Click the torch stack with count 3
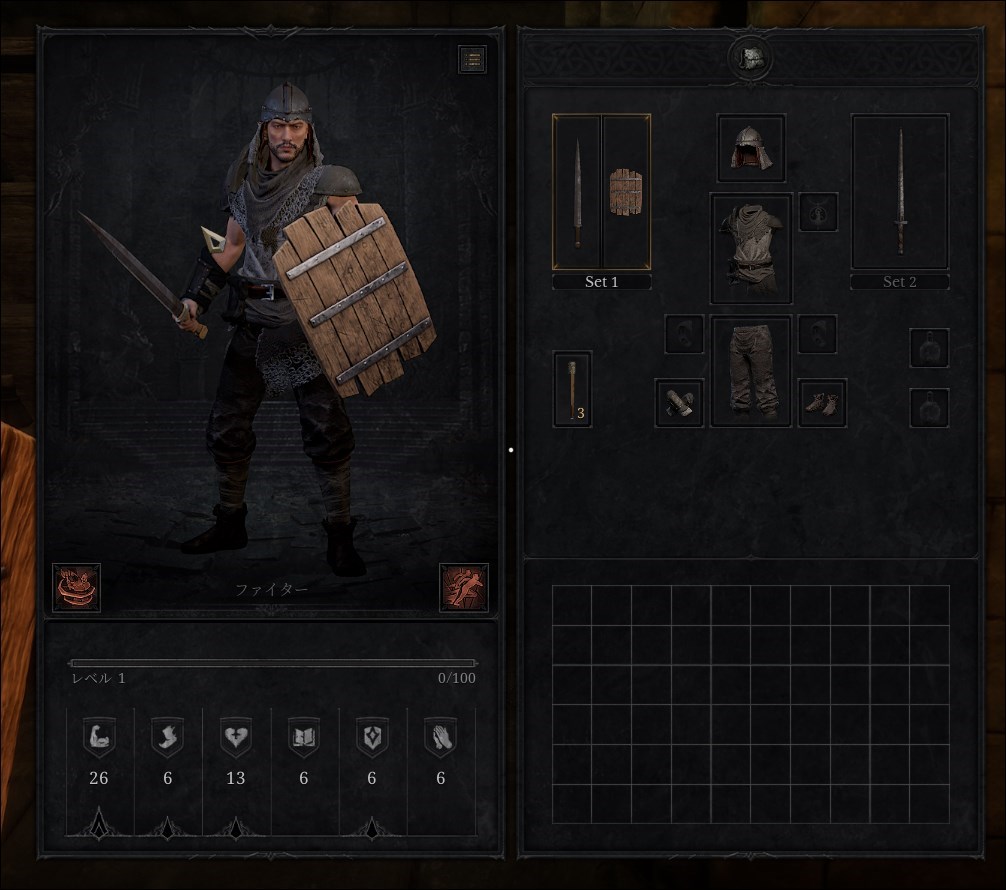1006x890 pixels. 572,389
